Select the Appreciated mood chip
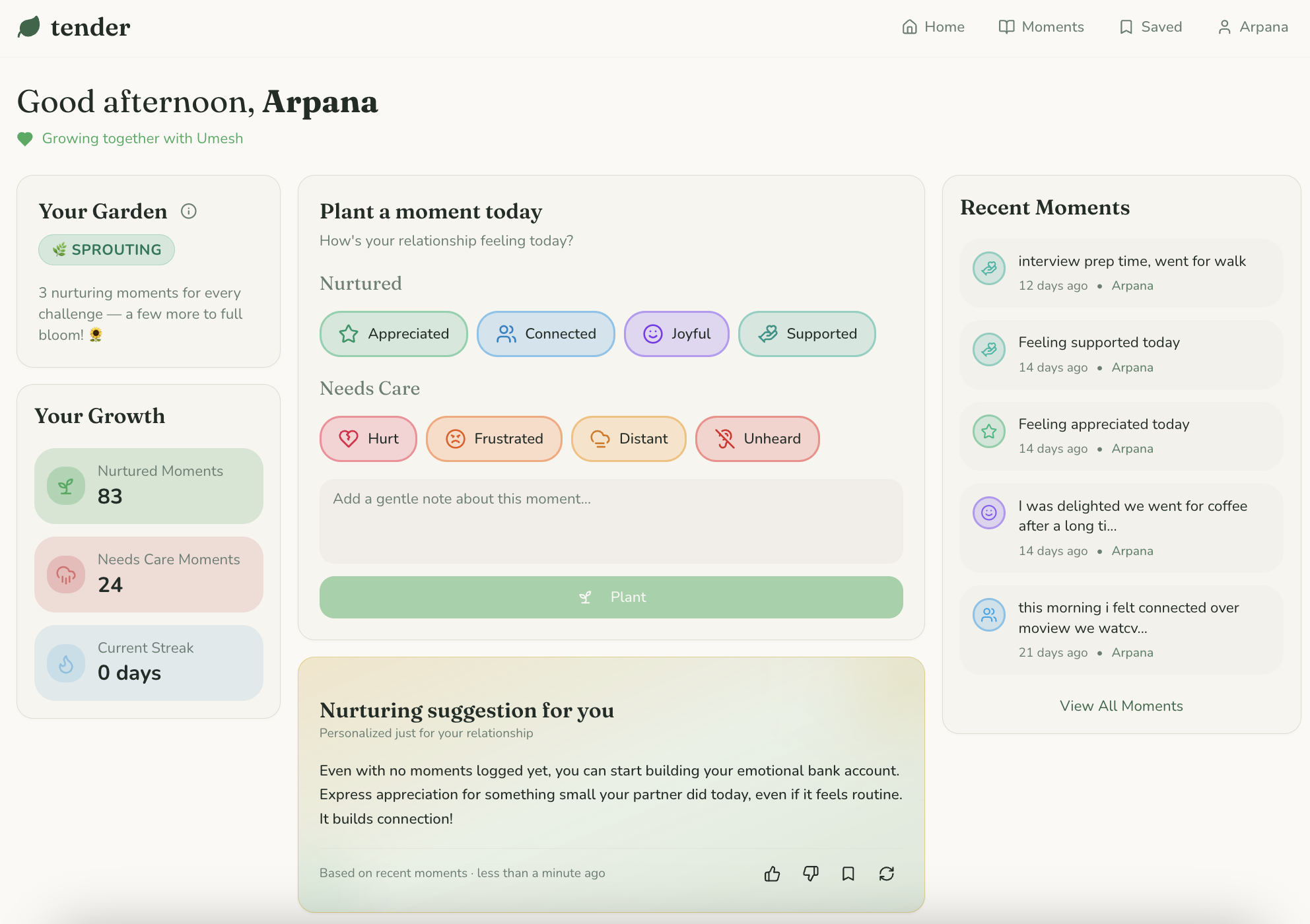 coord(394,334)
